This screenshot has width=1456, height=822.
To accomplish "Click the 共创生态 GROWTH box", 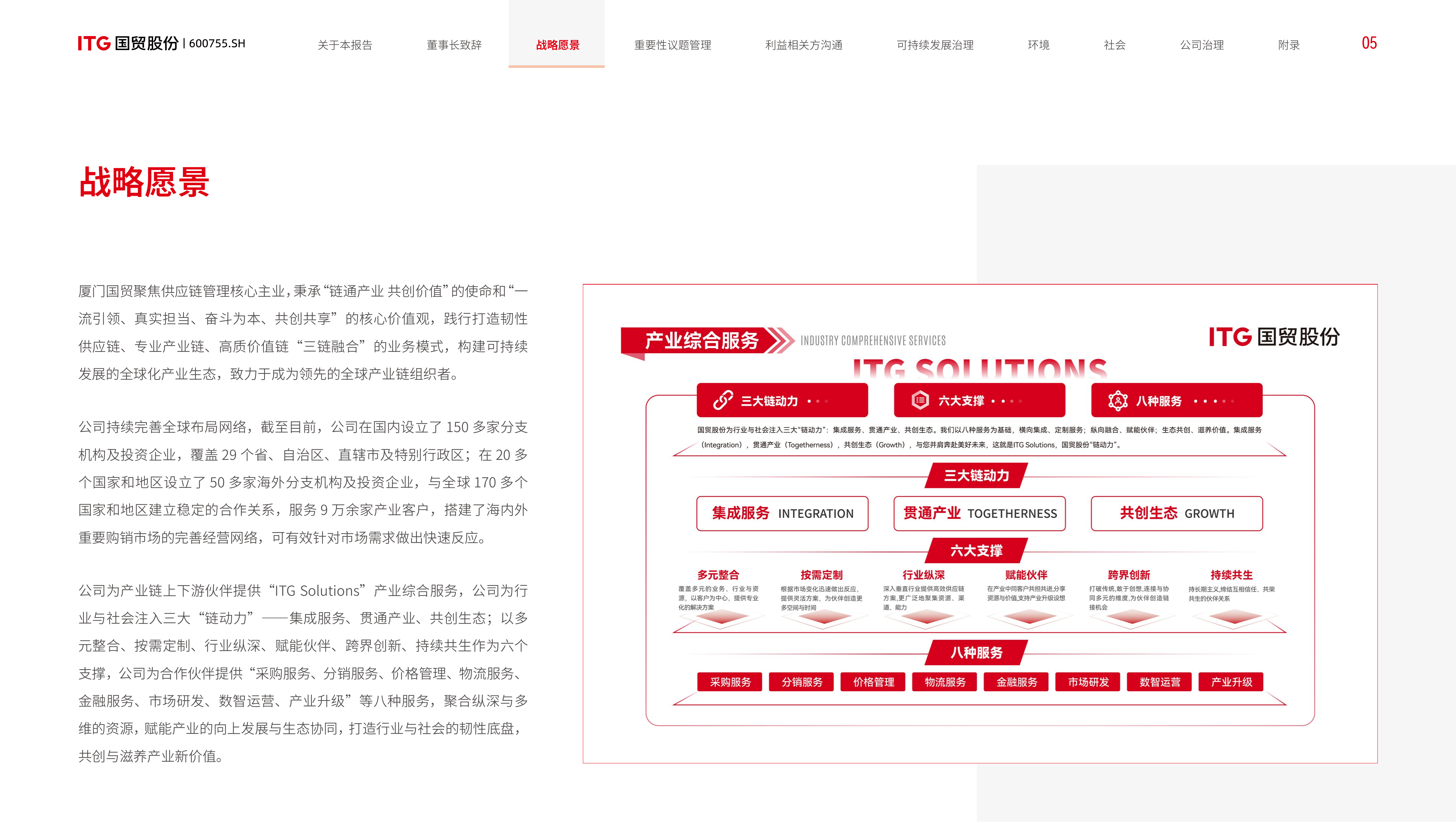I will [x=1177, y=513].
